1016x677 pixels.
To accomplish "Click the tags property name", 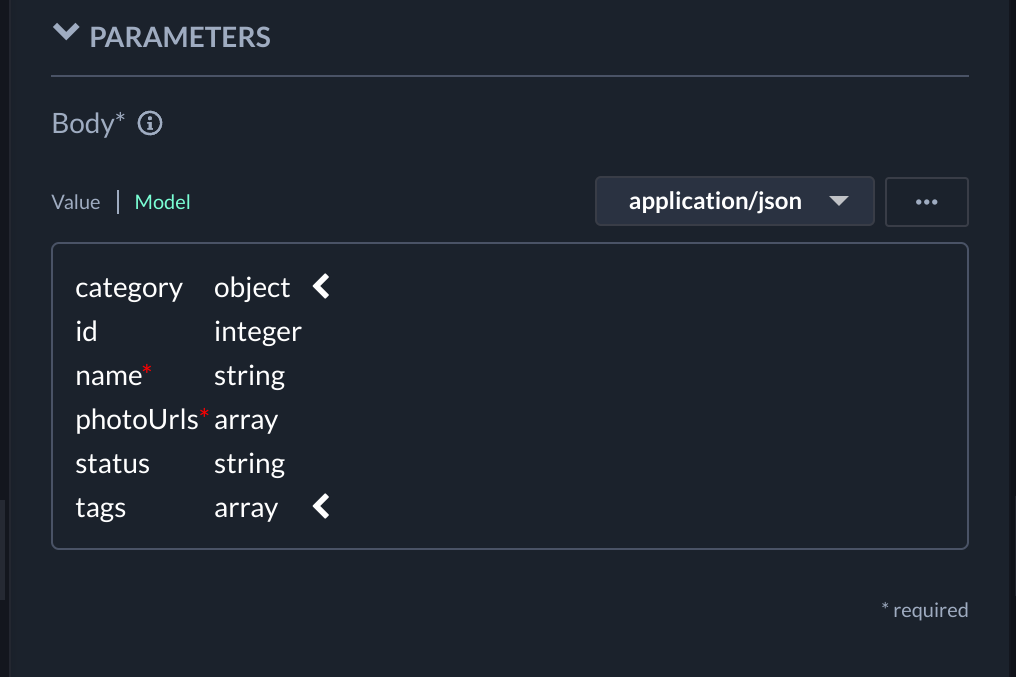I will 101,508.
